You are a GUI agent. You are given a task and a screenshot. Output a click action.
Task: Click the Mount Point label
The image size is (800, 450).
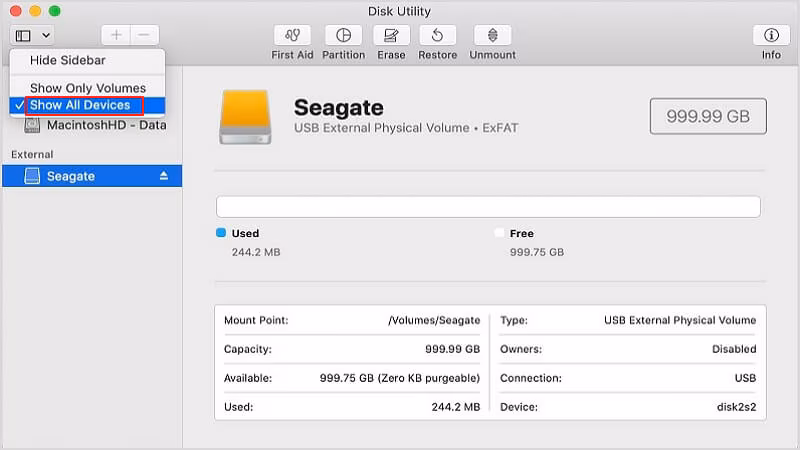pos(256,320)
